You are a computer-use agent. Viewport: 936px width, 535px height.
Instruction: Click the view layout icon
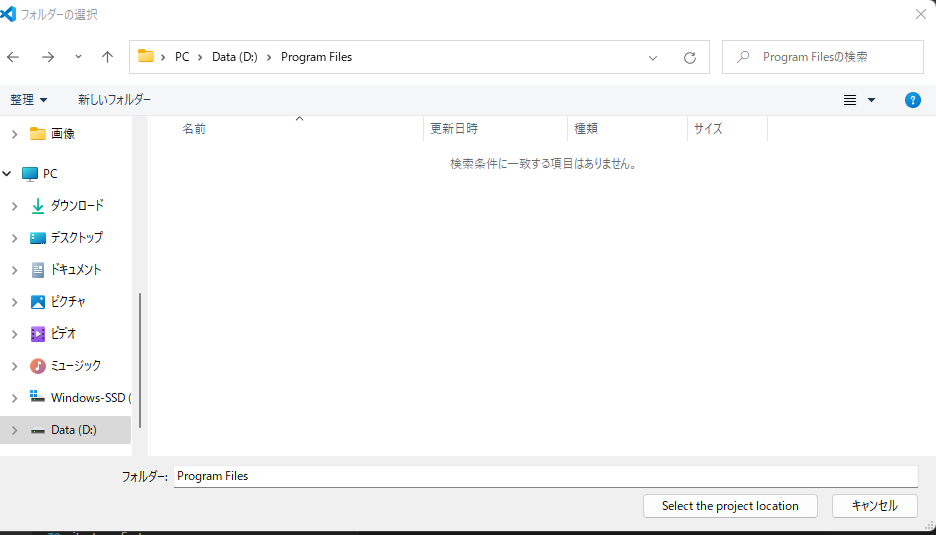coord(850,100)
